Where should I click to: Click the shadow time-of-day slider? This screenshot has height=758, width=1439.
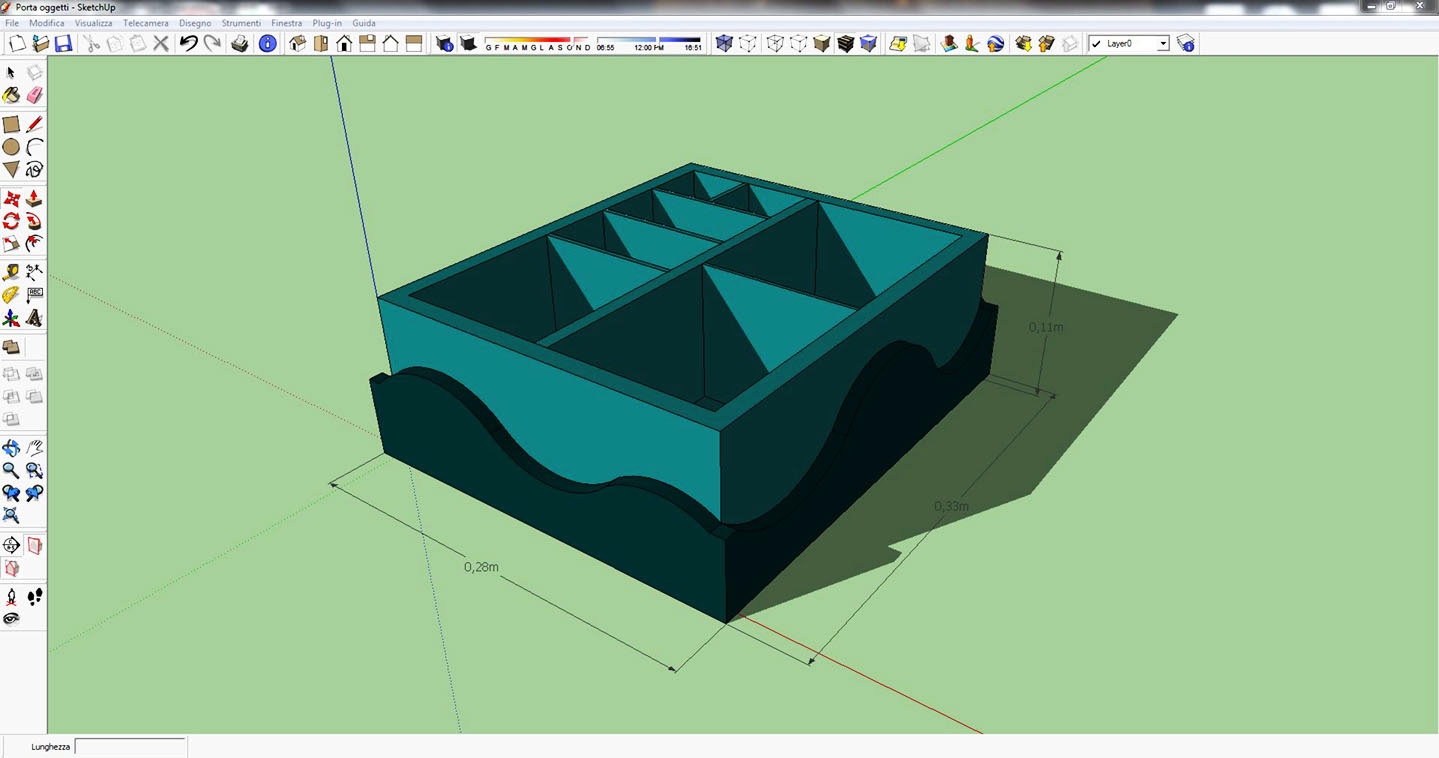pos(648,40)
